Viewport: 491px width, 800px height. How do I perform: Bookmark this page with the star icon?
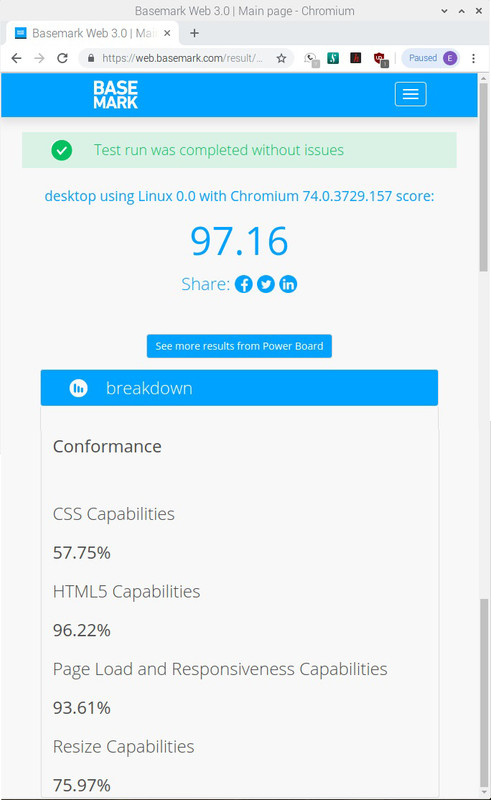[x=281, y=58]
